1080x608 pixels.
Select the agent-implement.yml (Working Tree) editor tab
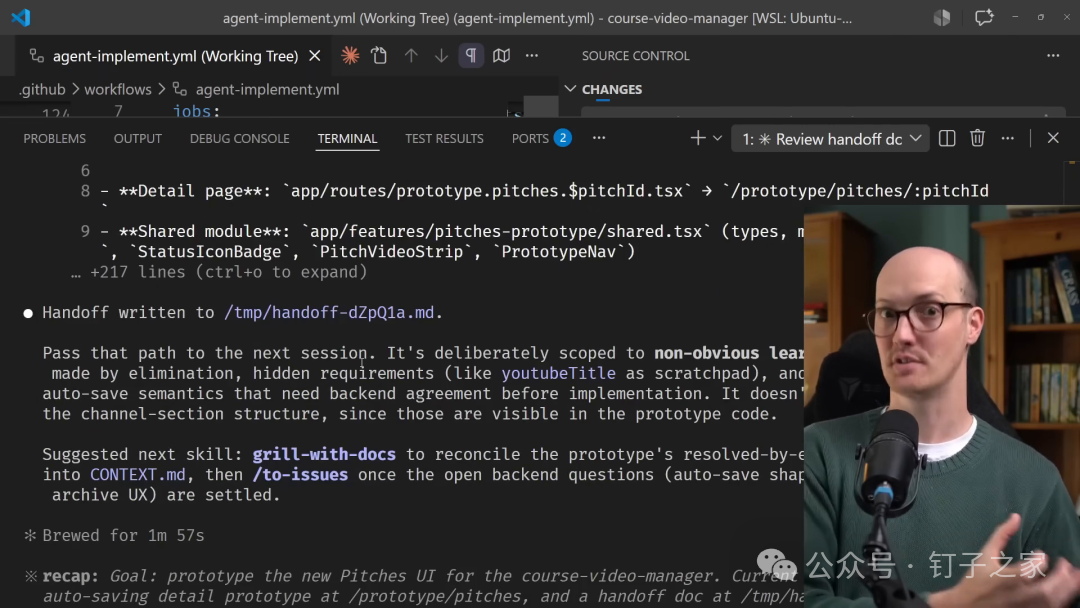[175, 56]
